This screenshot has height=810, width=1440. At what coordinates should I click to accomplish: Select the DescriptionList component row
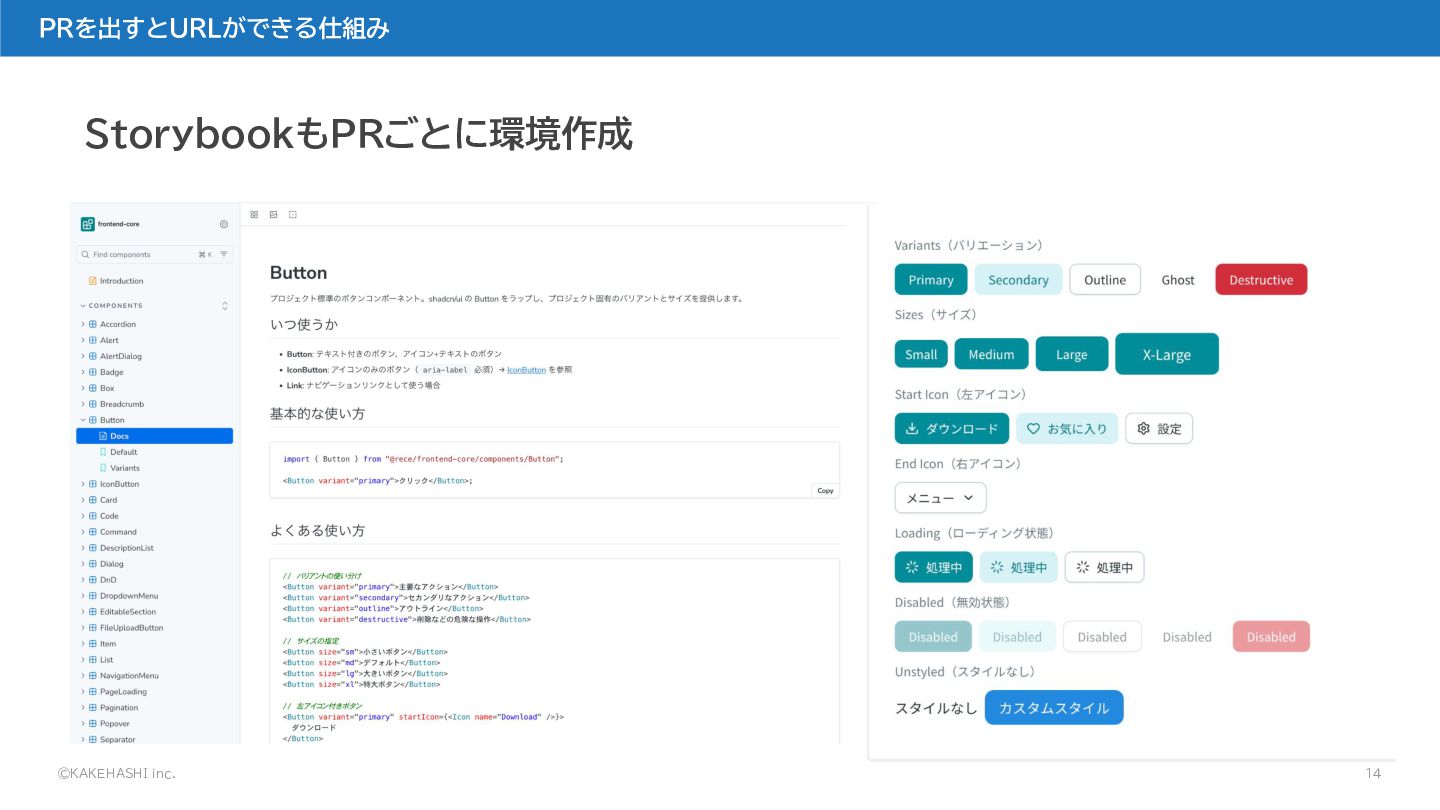click(x=154, y=548)
